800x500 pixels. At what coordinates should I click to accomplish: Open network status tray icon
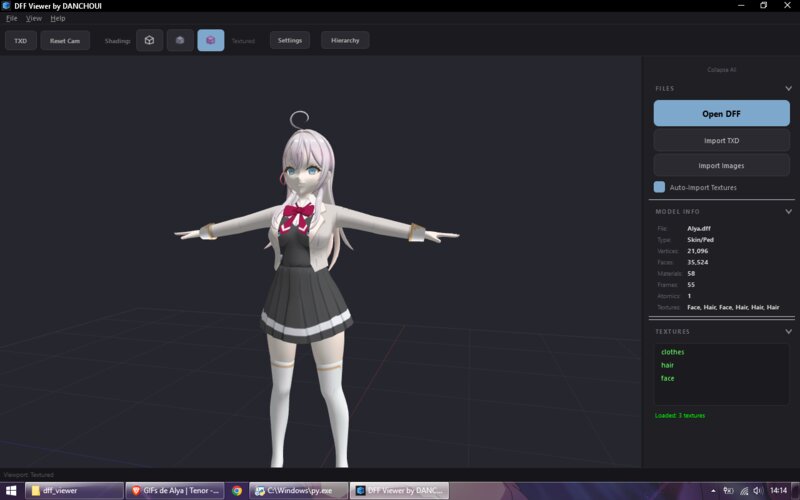[744, 491]
